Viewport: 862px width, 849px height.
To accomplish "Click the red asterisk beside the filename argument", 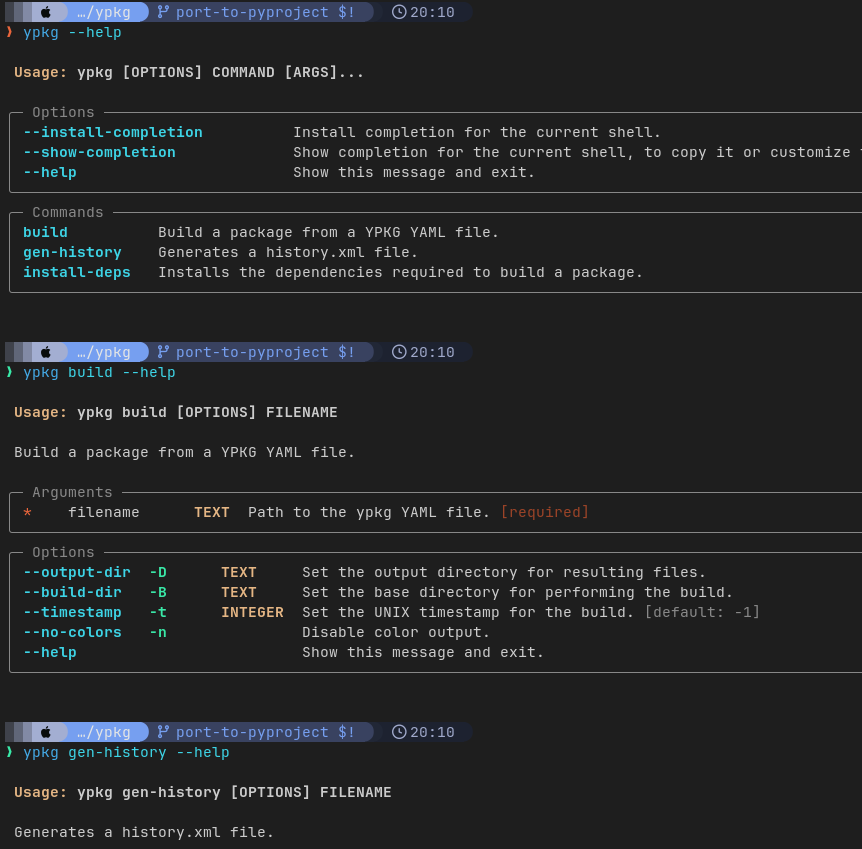I will tap(28, 513).
